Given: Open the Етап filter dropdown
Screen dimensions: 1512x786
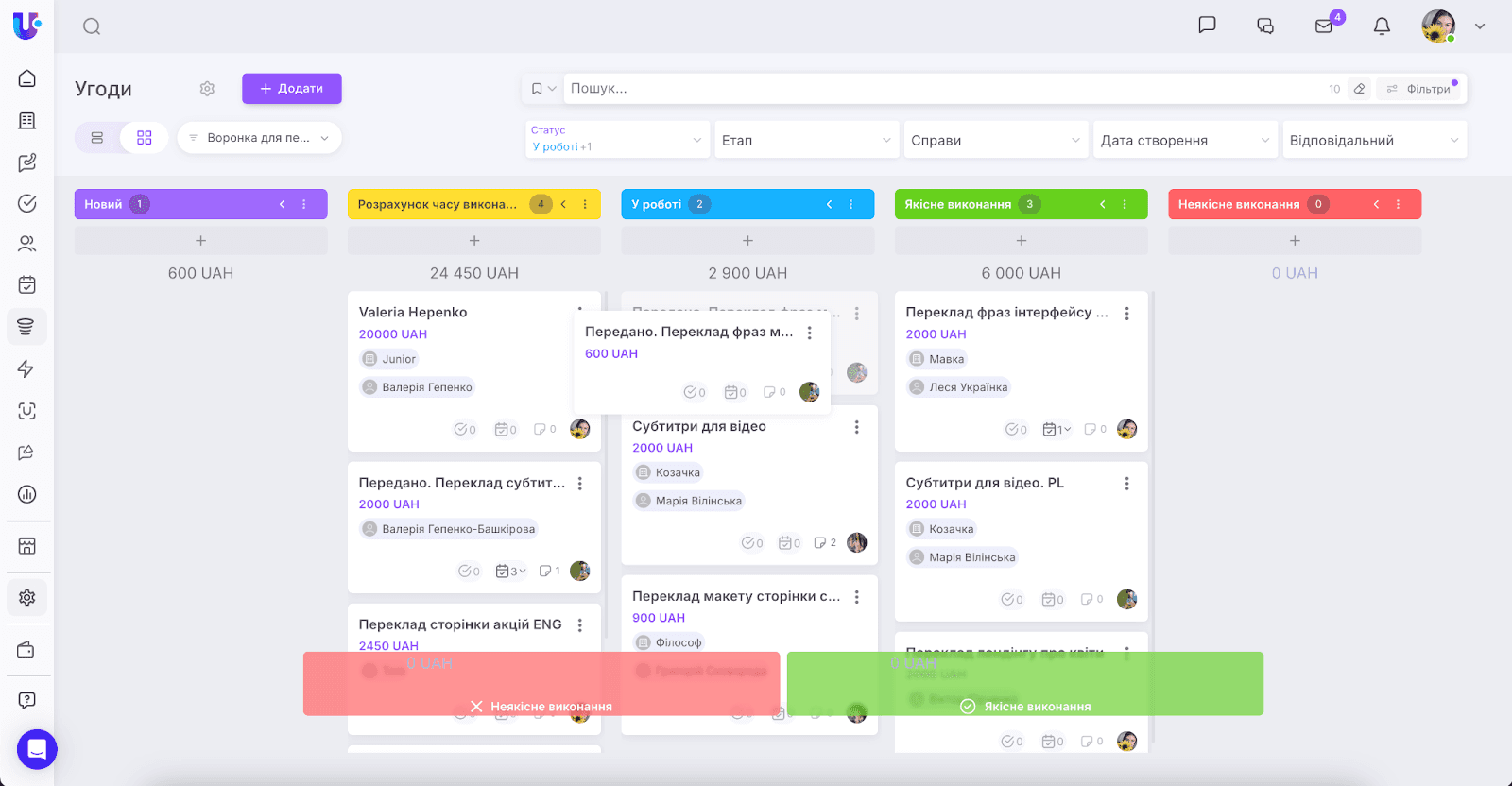Looking at the screenshot, I should [x=806, y=140].
